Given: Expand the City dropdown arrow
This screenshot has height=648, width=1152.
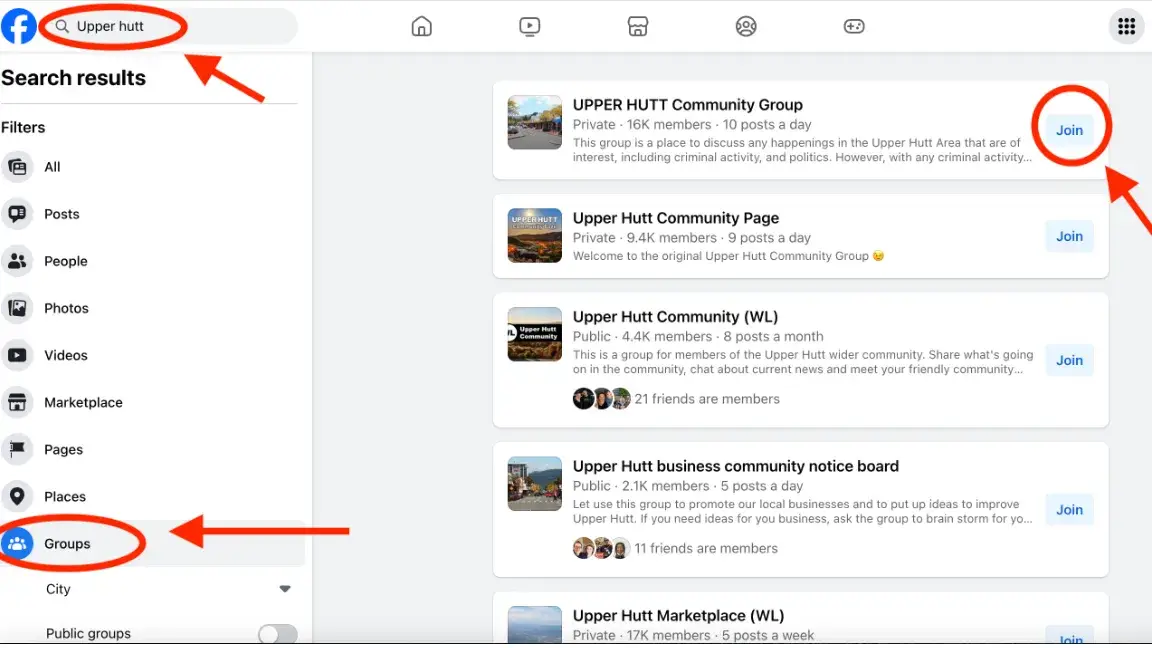Looking at the screenshot, I should pos(285,588).
